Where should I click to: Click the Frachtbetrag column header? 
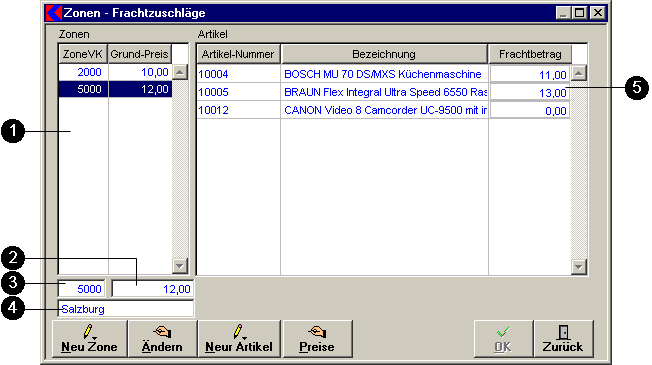(530, 54)
